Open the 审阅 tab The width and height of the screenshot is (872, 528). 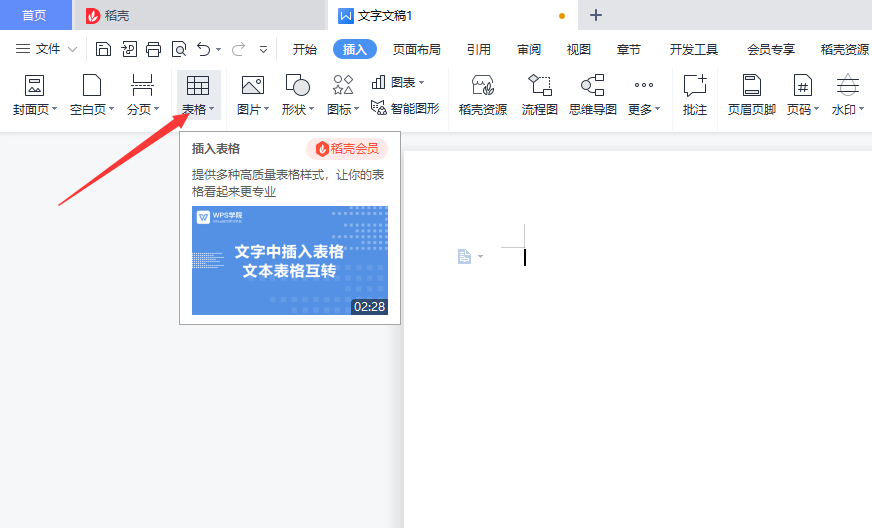[x=529, y=50]
